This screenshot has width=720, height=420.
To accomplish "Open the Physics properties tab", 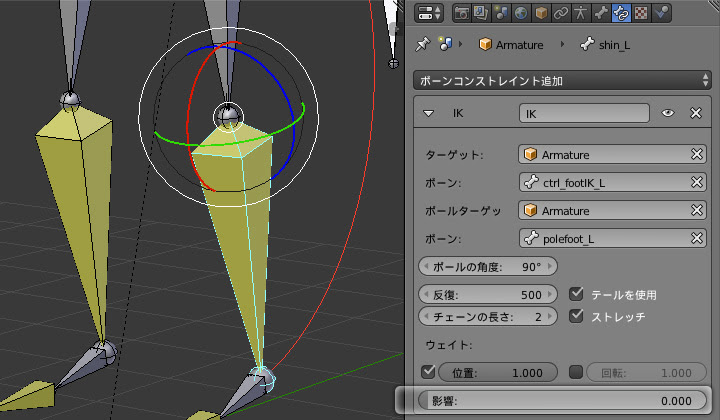I will [x=661, y=13].
